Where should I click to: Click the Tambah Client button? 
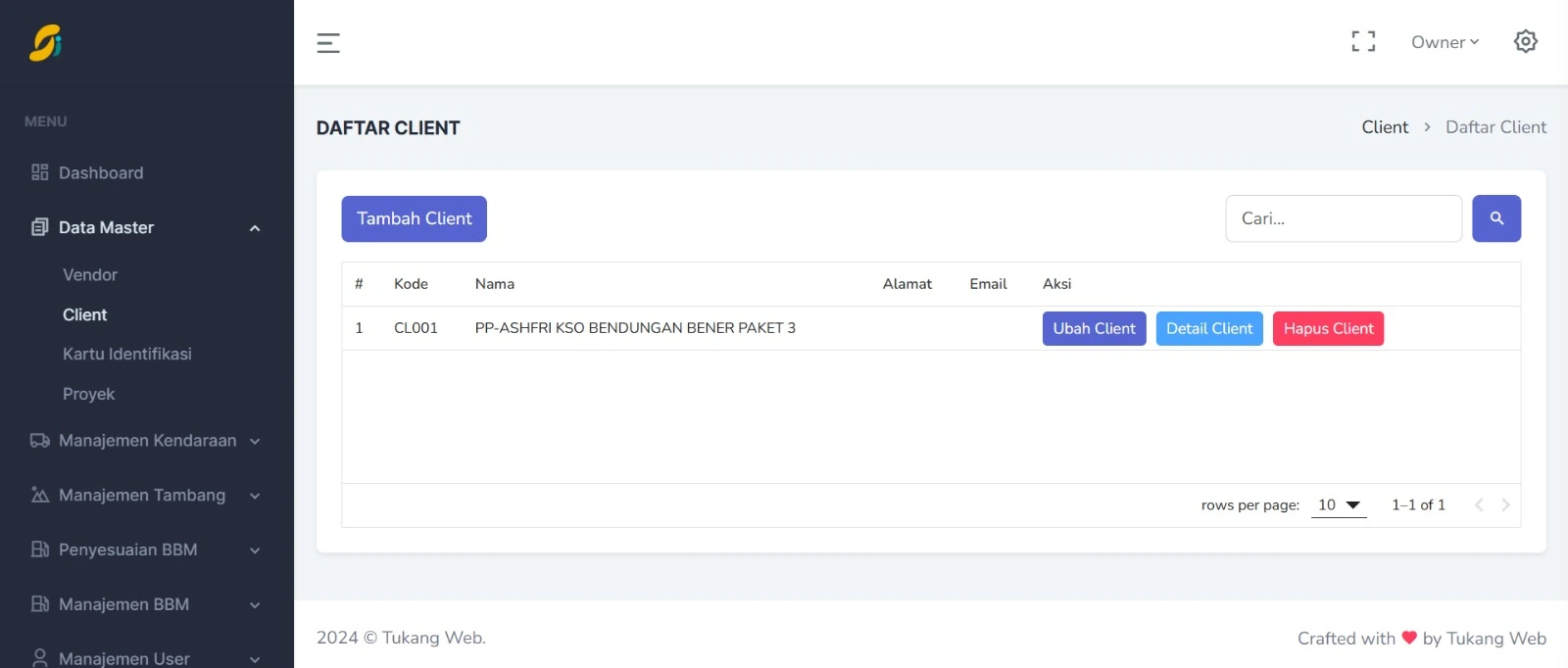(414, 218)
